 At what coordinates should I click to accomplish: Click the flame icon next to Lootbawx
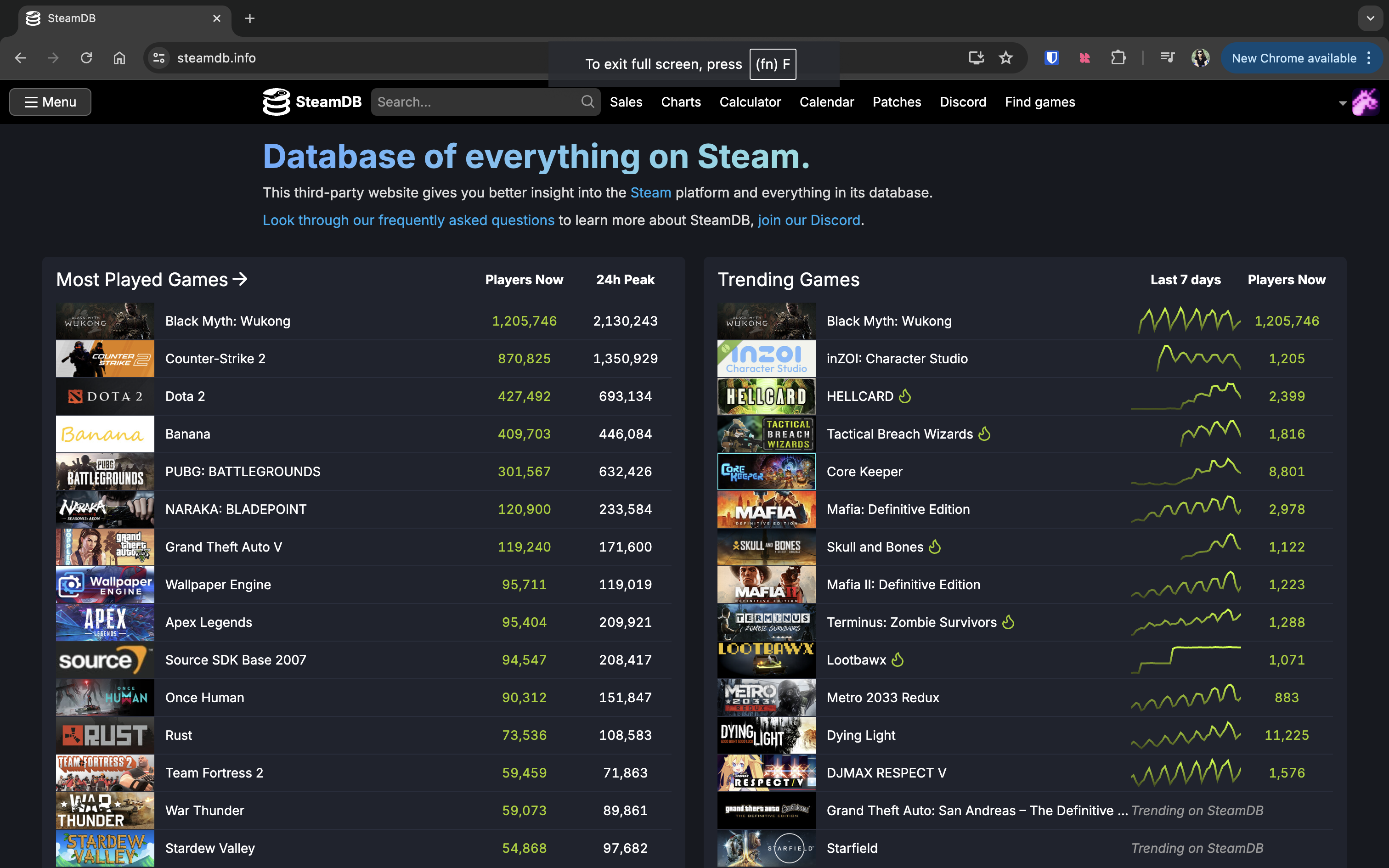click(x=898, y=659)
